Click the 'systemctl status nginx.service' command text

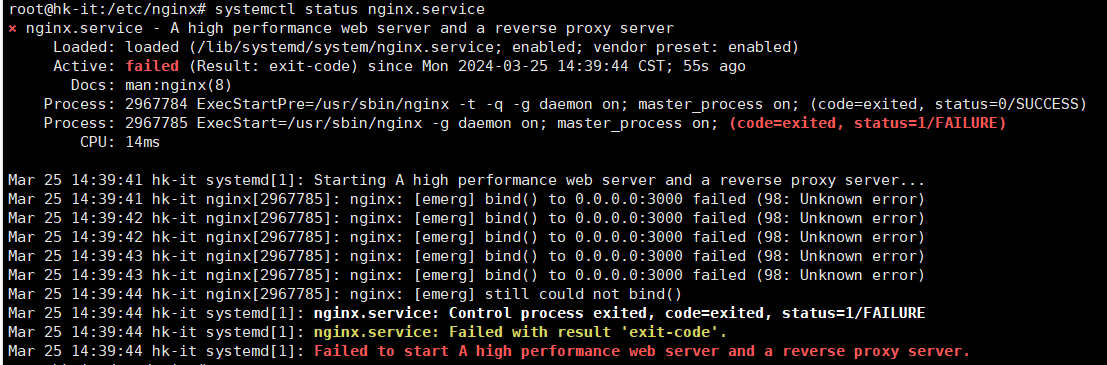pyautogui.click(x=349, y=10)
